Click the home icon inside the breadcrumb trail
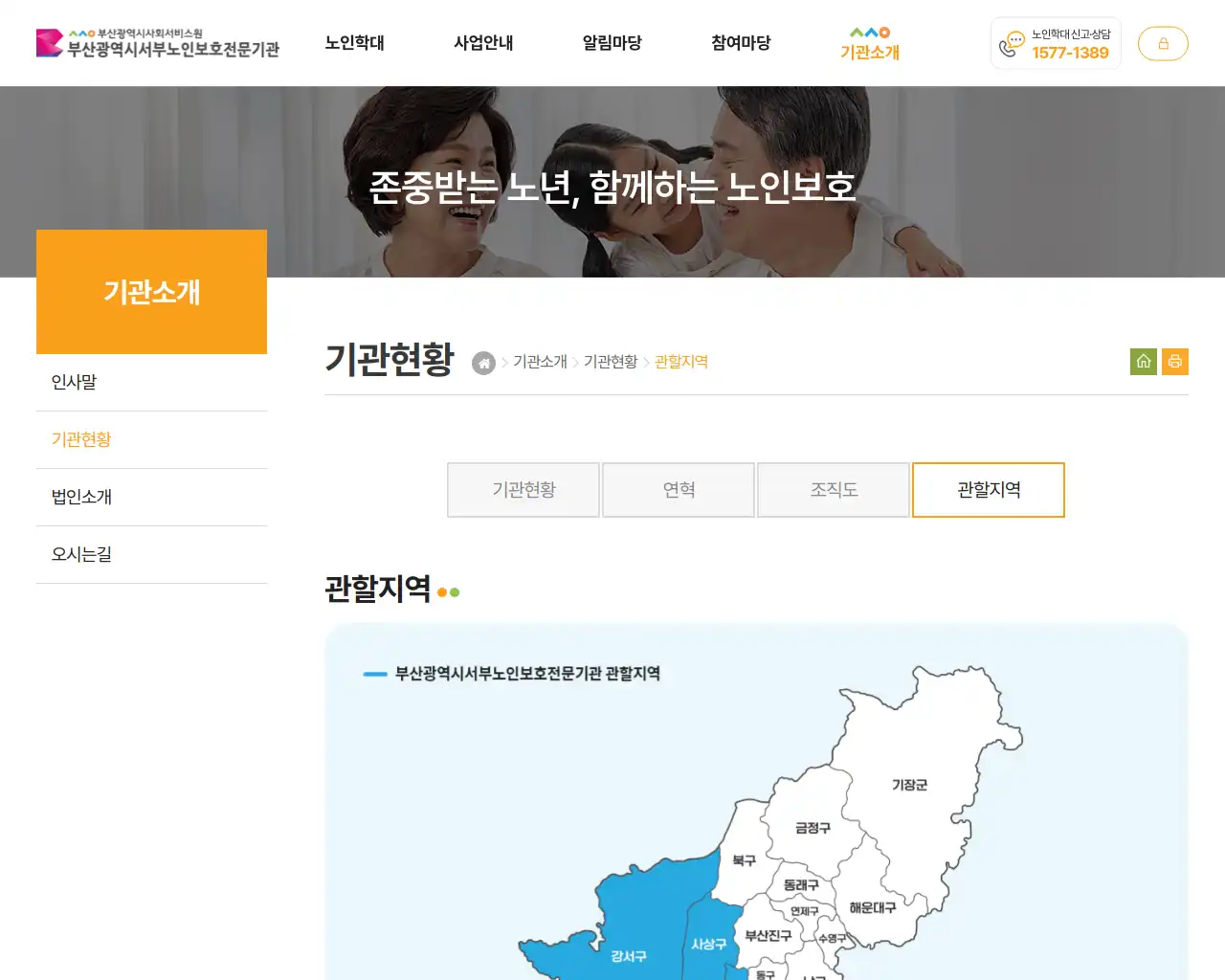Image resolution: width=1225 pixels, height=980 pixels. coord(483,363)
